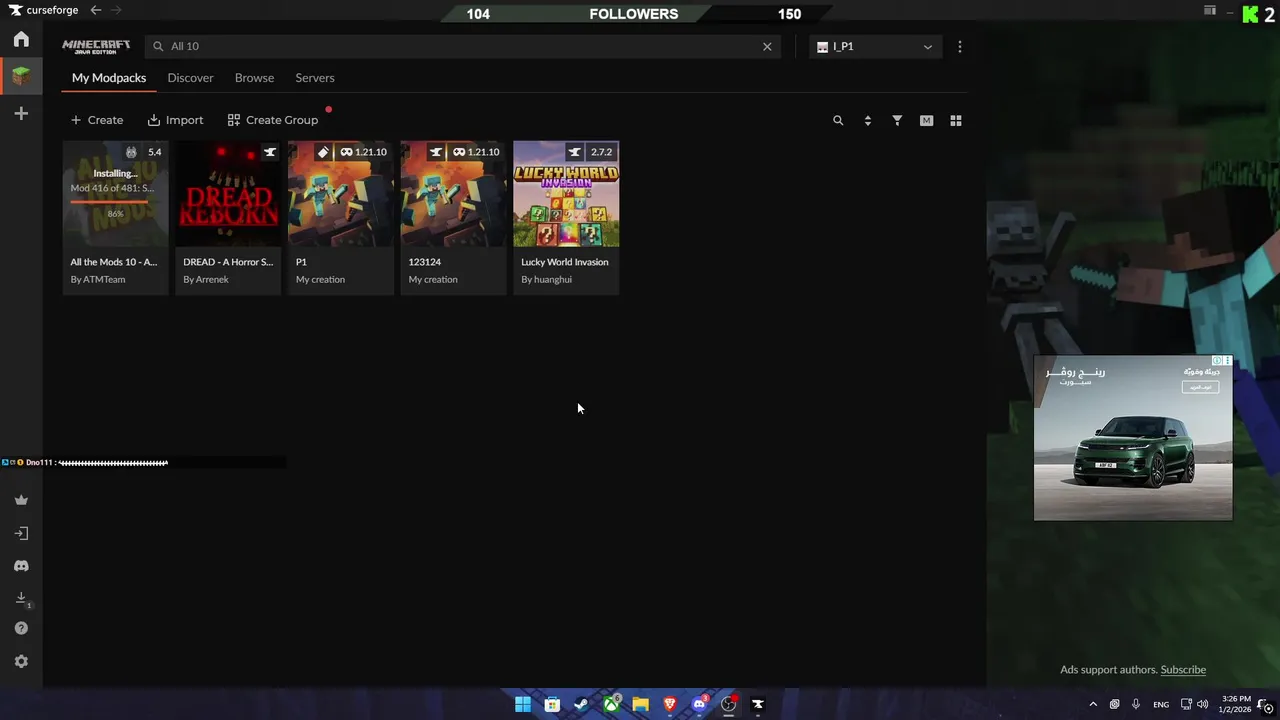The width and height of the screenshot is (1280, 720).
Task: Click the Forge anvil icon on 123124 card
Action: [436, 152]
